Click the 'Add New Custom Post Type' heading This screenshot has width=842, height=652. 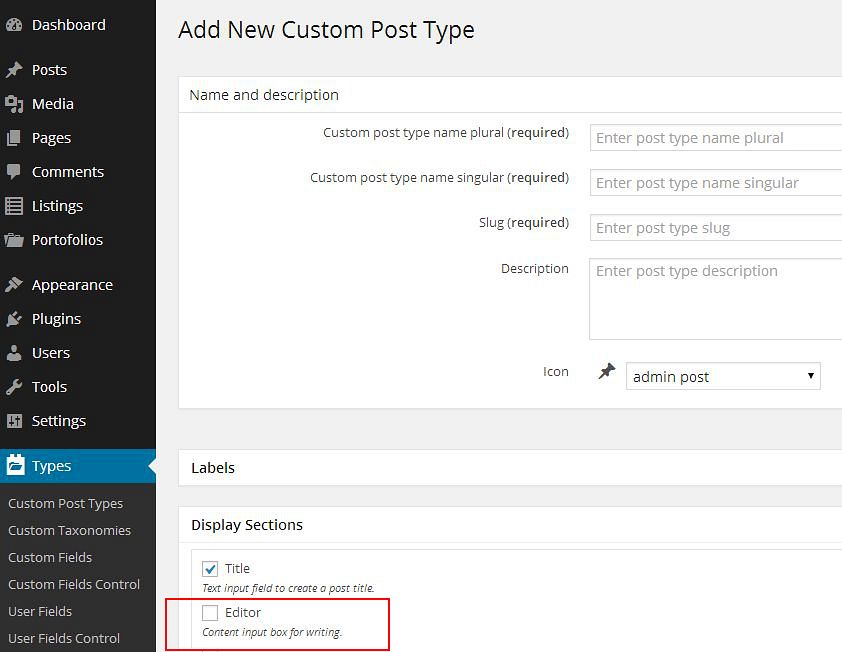(326, 30)
